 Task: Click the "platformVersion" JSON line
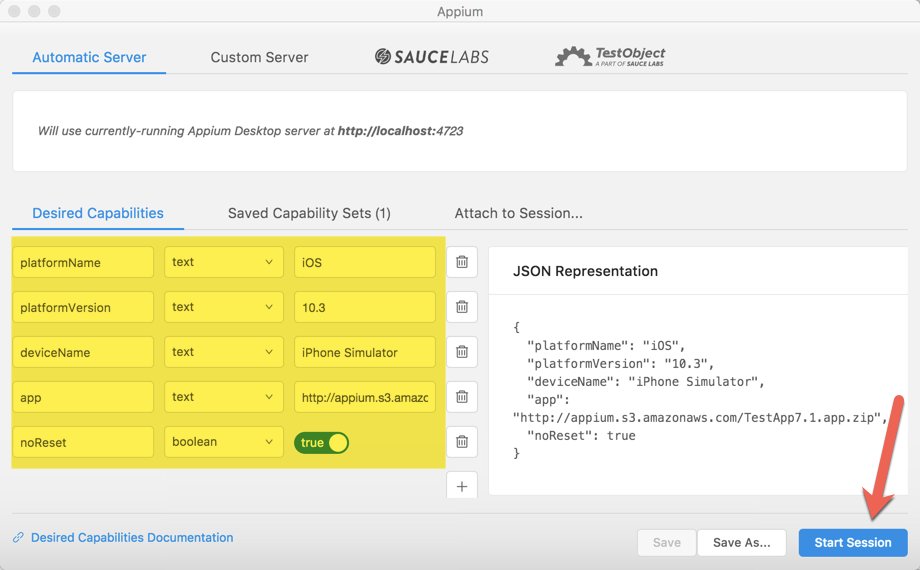(620, 363)
